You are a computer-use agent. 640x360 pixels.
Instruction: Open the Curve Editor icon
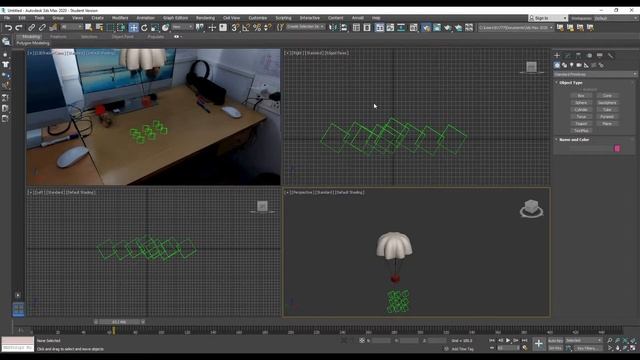point(390,28)
